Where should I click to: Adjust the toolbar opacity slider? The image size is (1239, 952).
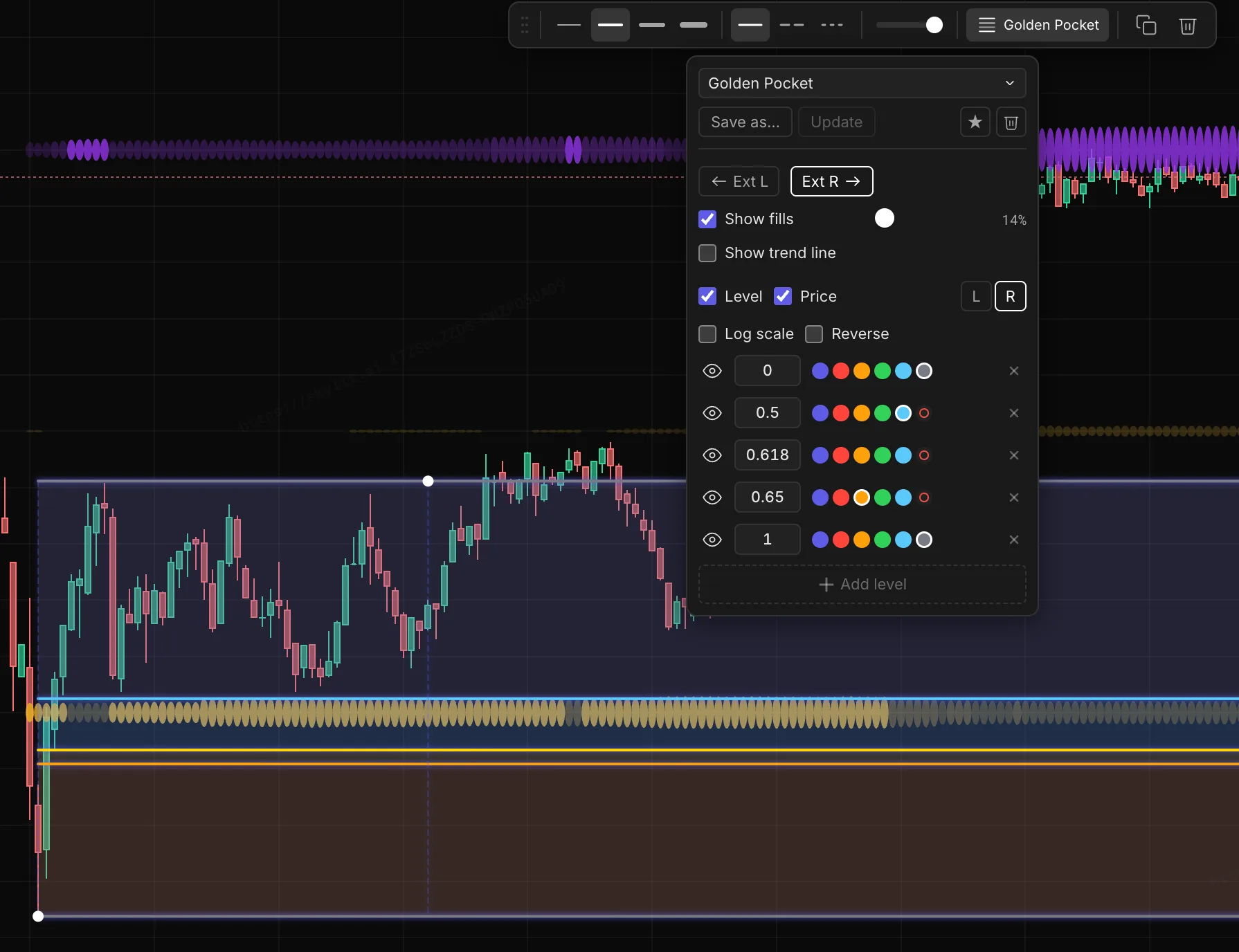pyautogui.click(x=934, y=25)
